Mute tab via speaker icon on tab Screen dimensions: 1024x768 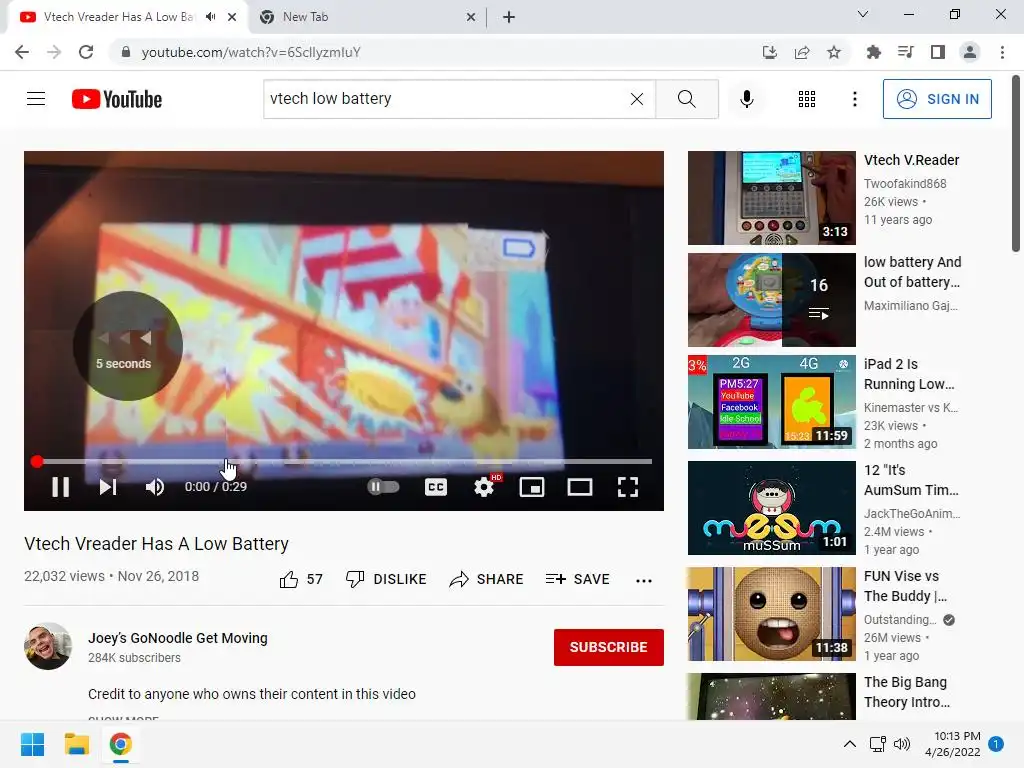coord(210,17)
